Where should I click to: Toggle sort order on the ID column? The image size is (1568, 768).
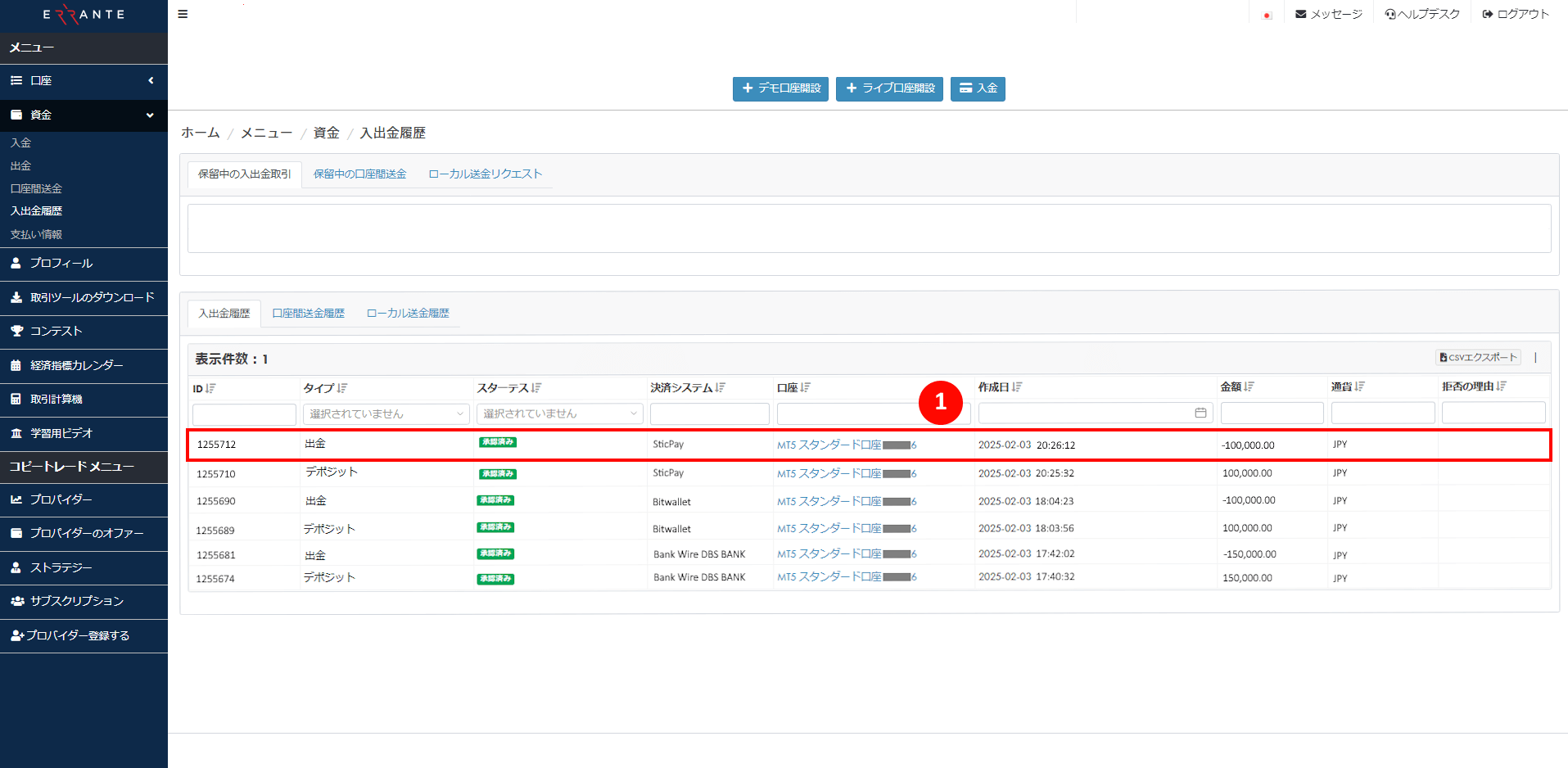click(211, 387)
